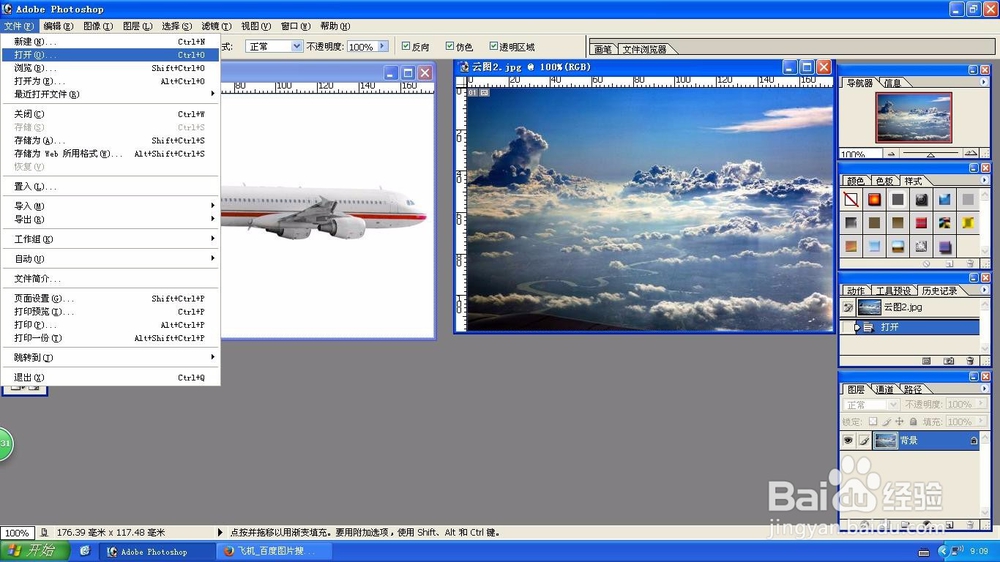This screenshot has height=562, width=1000.
Task: Click lock icon on 背景 layer
Action: pos(973,440)
